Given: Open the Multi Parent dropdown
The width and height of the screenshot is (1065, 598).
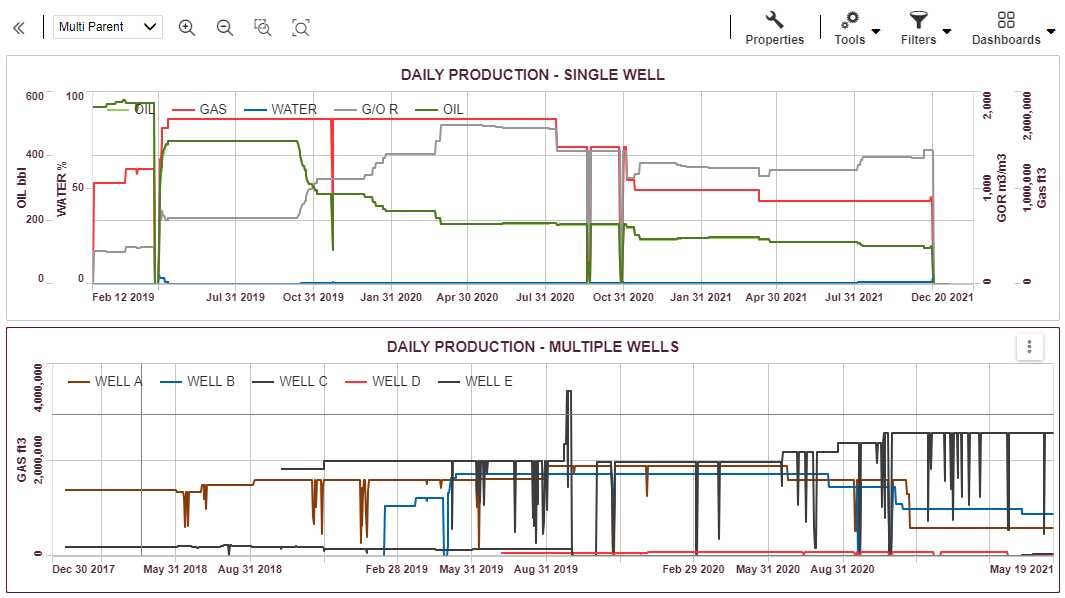Looking at the screenshot, I should tap(107, 27).
